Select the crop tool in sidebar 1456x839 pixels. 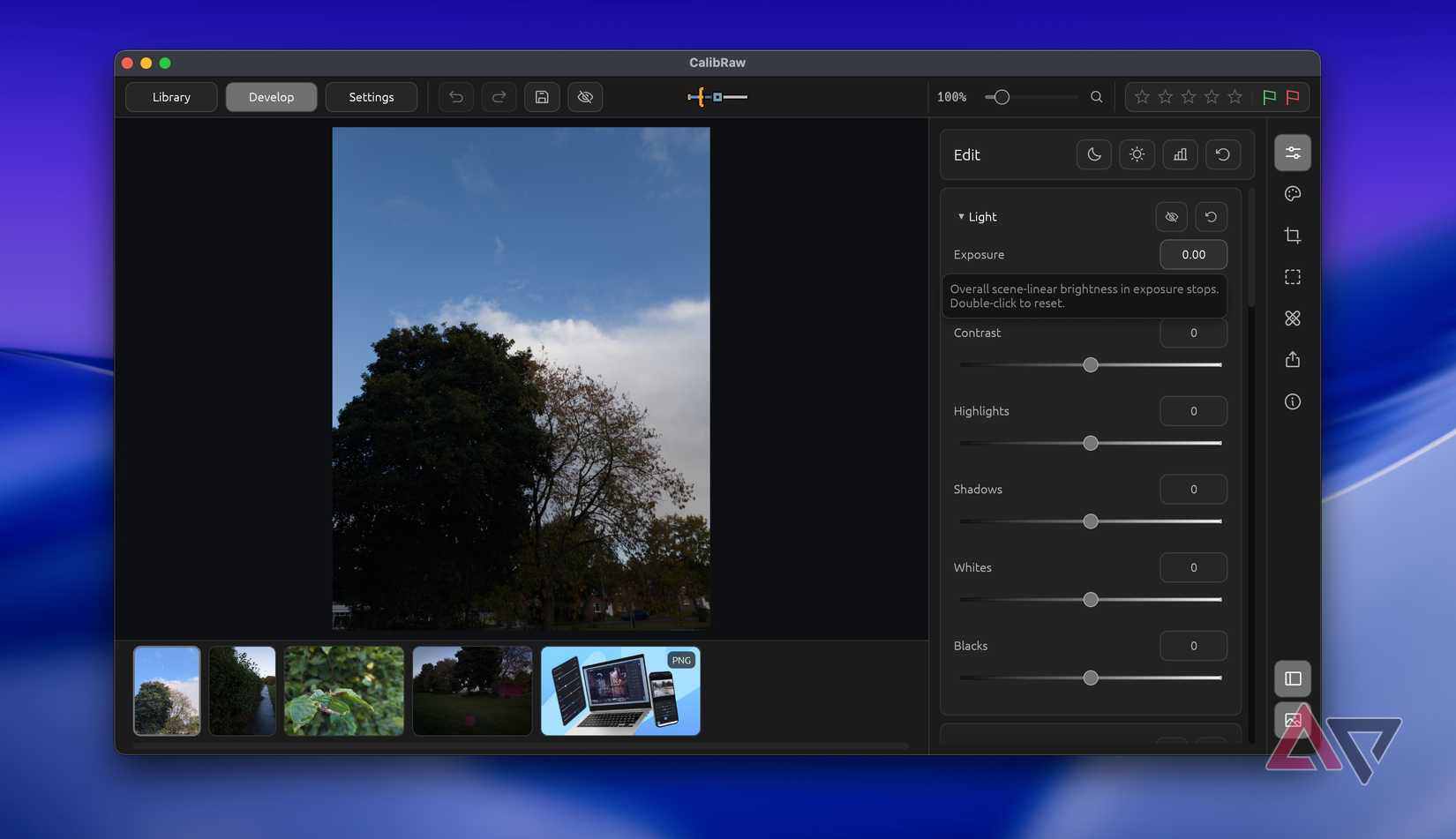[x=1293, y=236]
